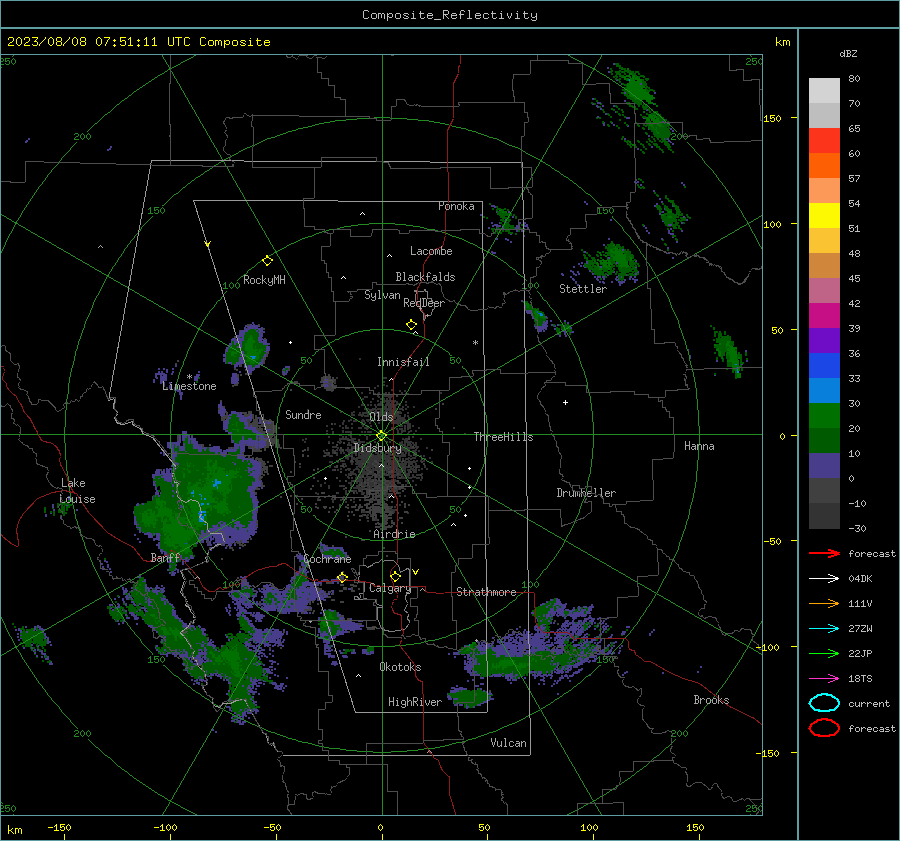This screenshot has width=900, height=841.
Task: Click the small green echo beside HighRiver
Action: point(470,696)
